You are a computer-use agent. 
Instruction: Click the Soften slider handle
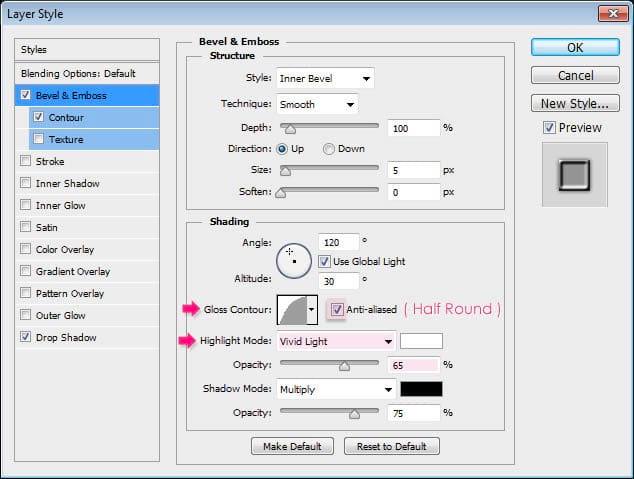coord(281,193)
